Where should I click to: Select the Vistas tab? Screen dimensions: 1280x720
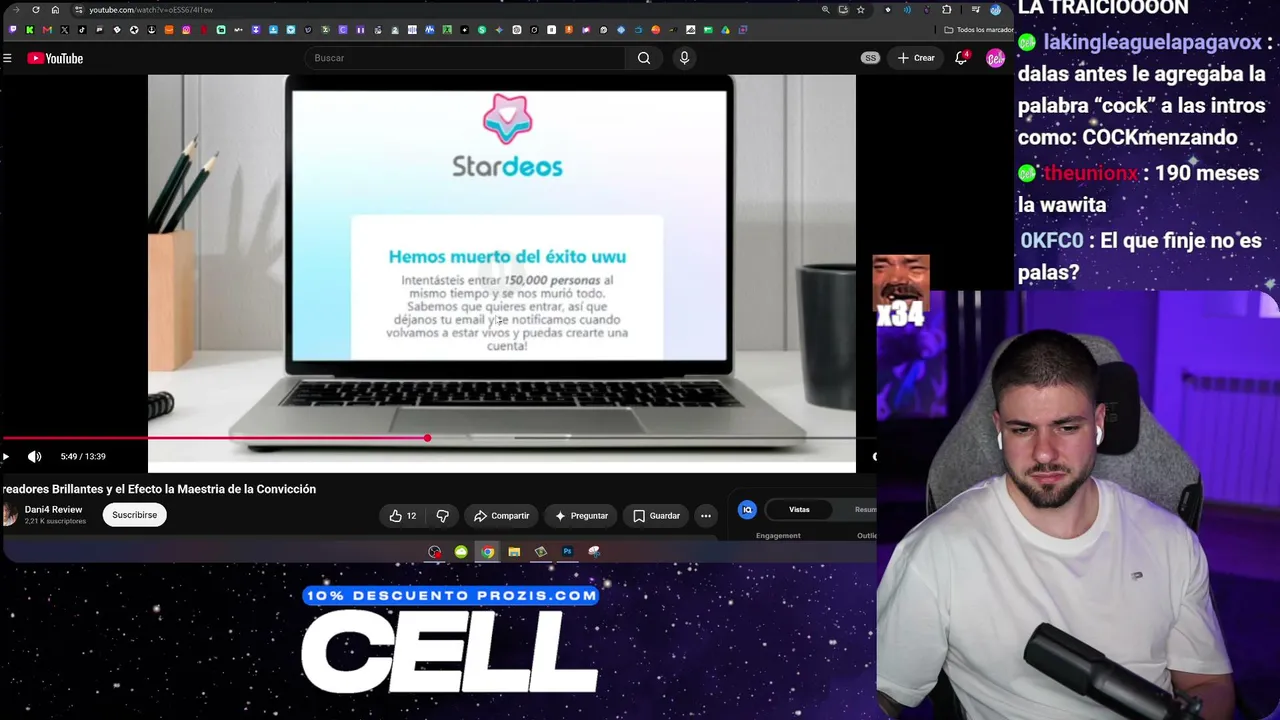coord(799,510)
